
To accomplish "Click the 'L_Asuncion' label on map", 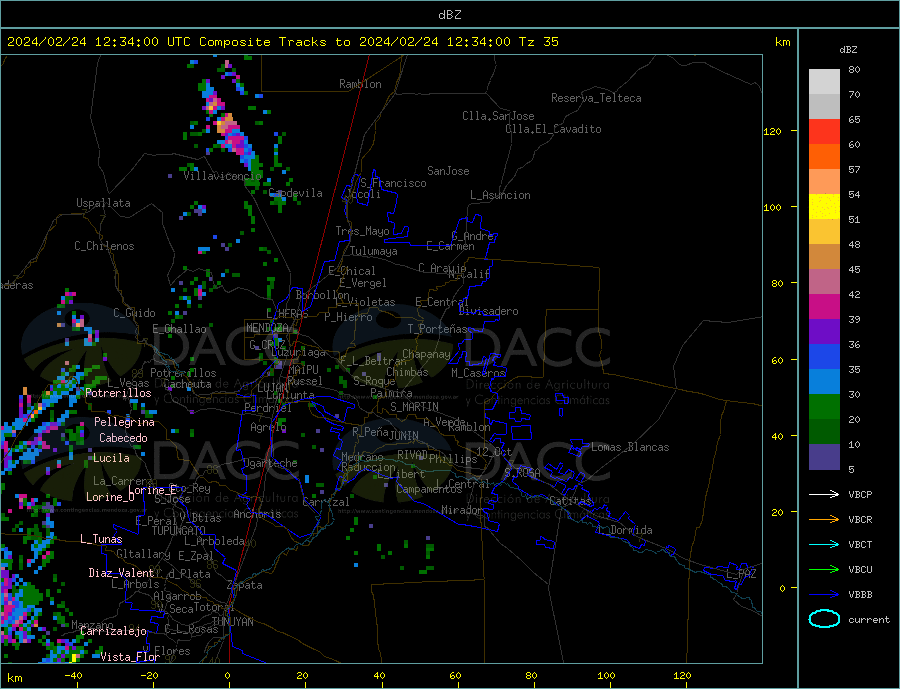I will (x=500, y=195).
